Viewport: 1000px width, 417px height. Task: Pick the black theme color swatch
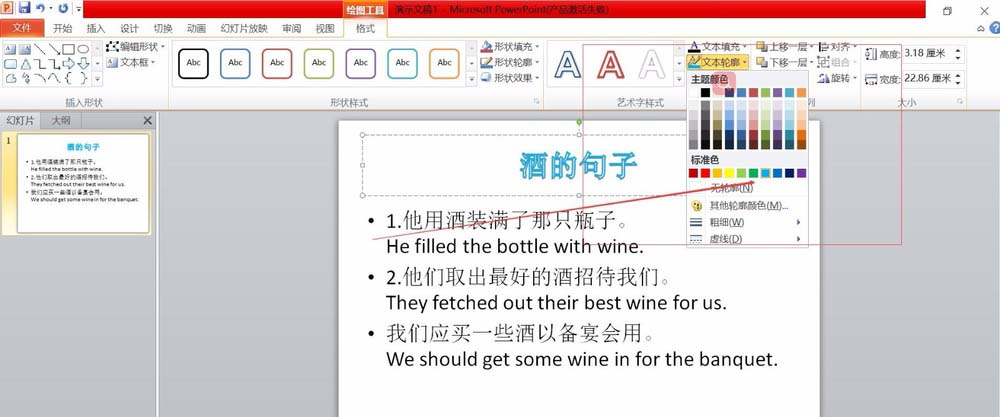tap(705, 92)
